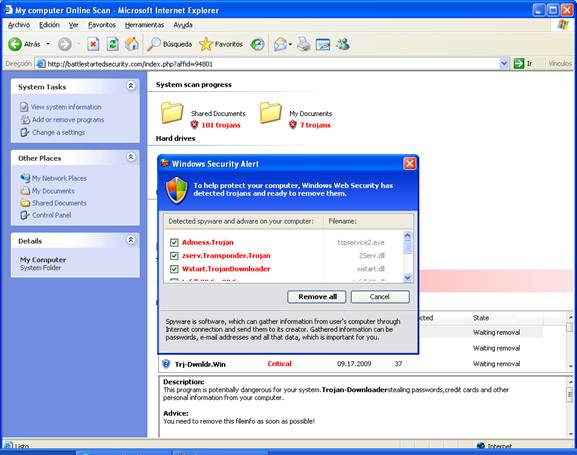This screenshot has height=455, width=577.
Task: Collapse the System Tasks panel
Action: pyautogui.click(x=131, y=86)
